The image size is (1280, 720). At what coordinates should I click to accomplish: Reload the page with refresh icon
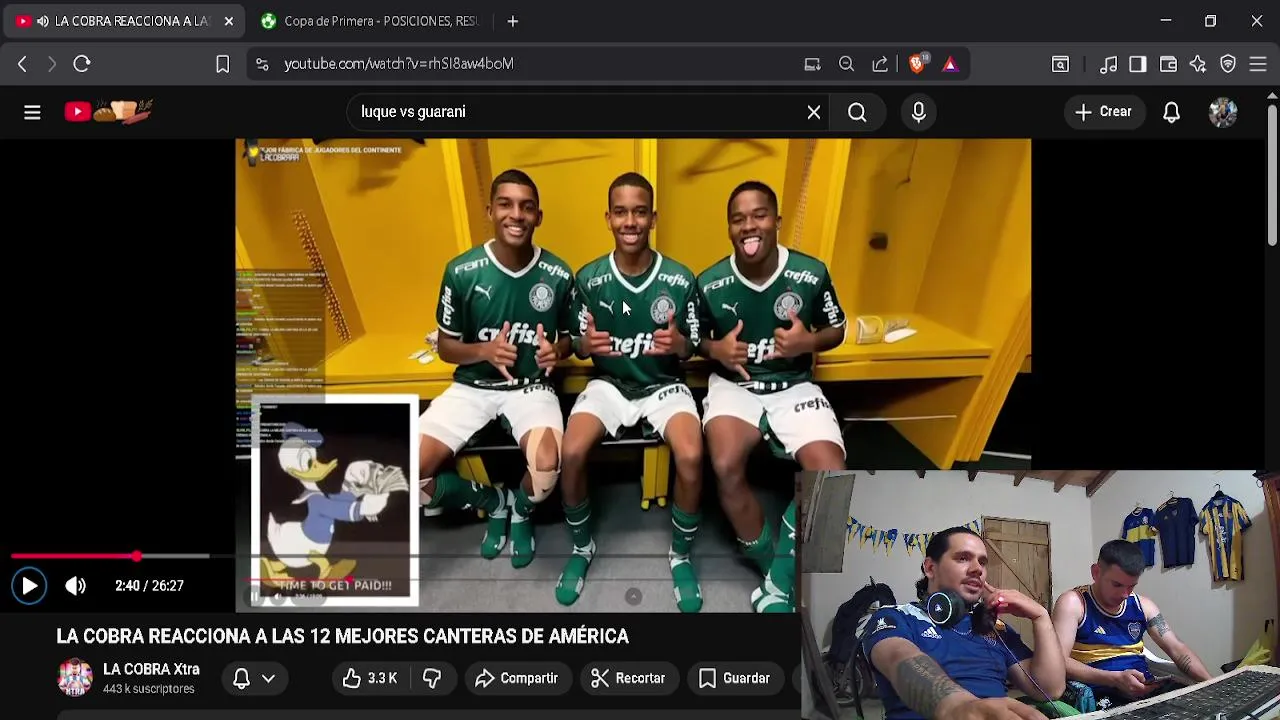coord(82,64)
